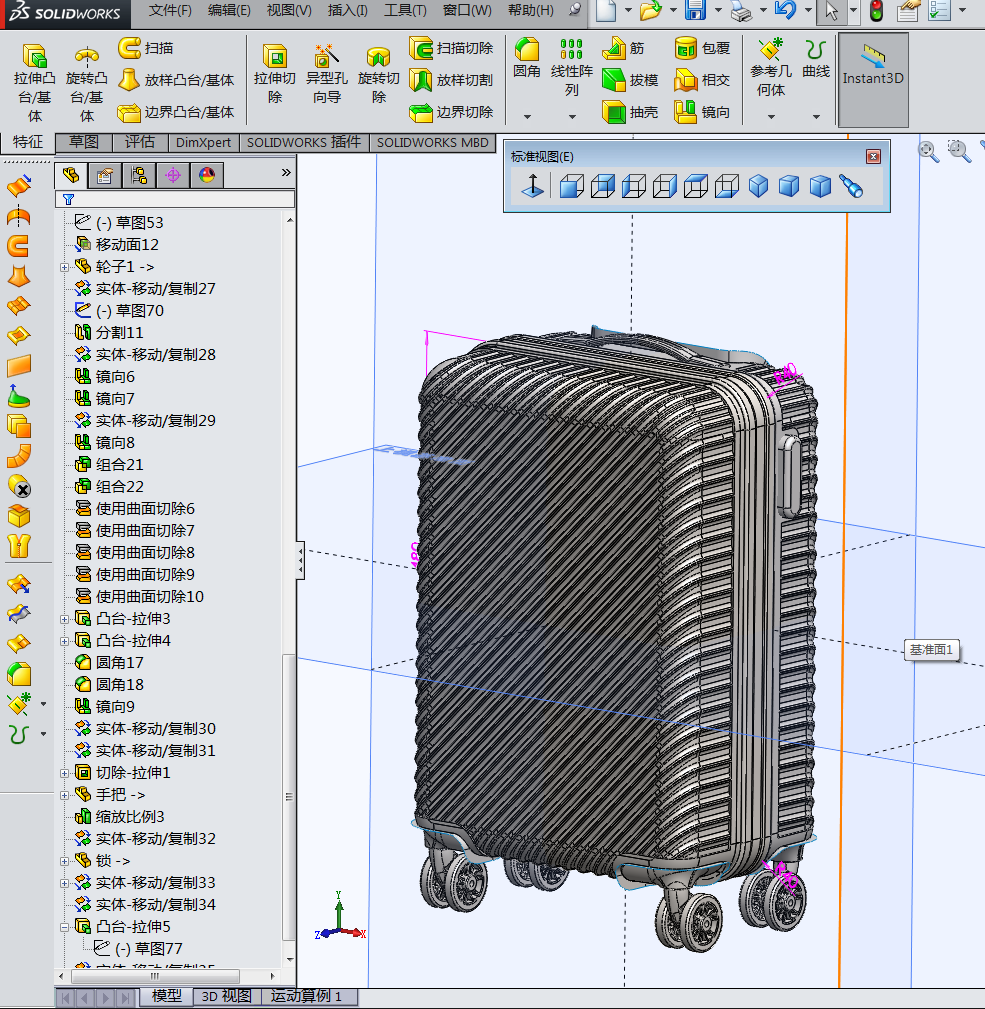Open the 工具(T) menu
This screenshot has width=985, height=1009.
tap(405, 10)
